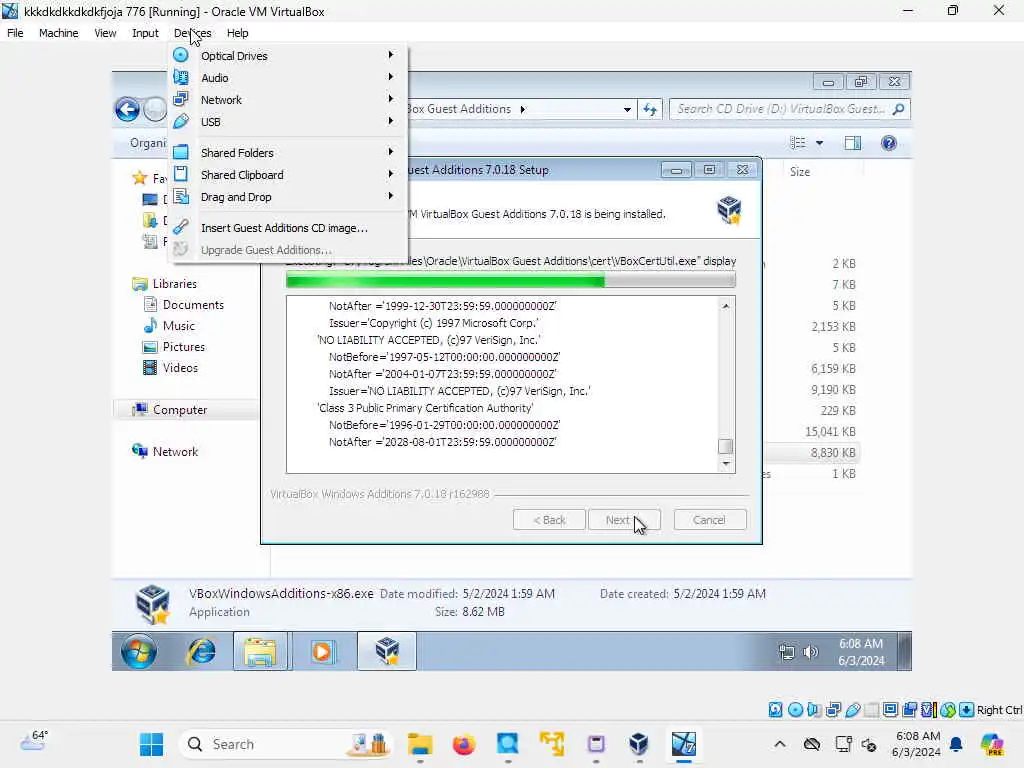The image size is (1024, 768).
Task: Open the Audio submenu in Devices
Action: 287,78
